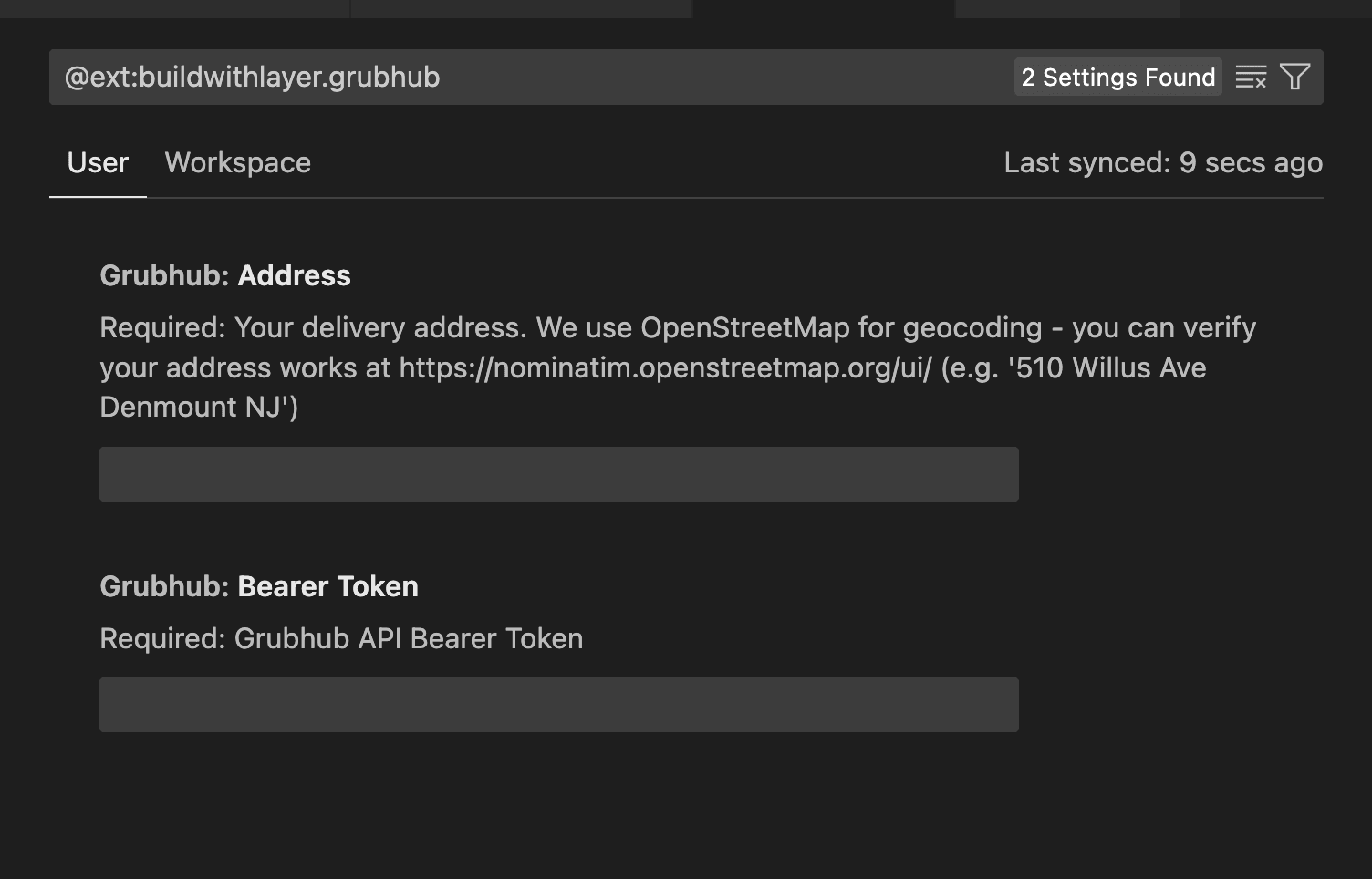Switch to the Workspace settings tab
This screenshot has width=1372, height=879.
237,163
